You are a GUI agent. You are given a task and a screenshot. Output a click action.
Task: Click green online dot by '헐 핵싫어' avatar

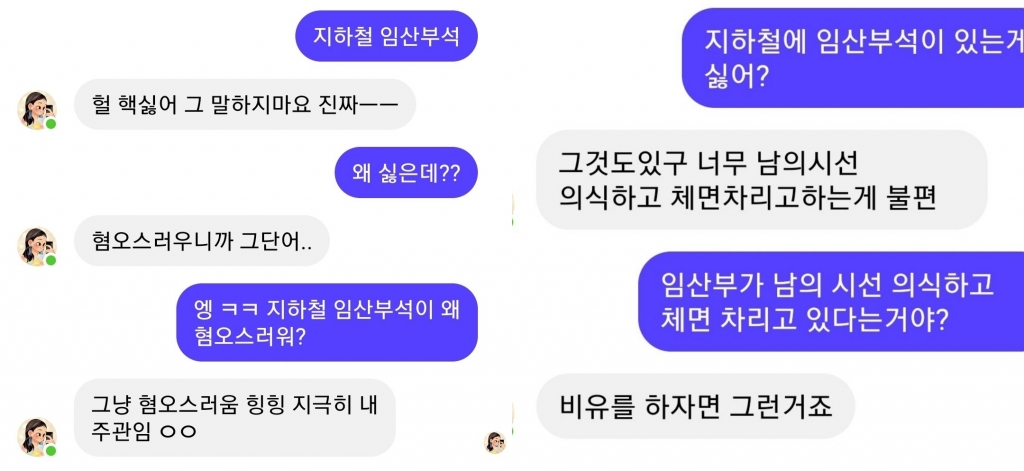[51, 123]
